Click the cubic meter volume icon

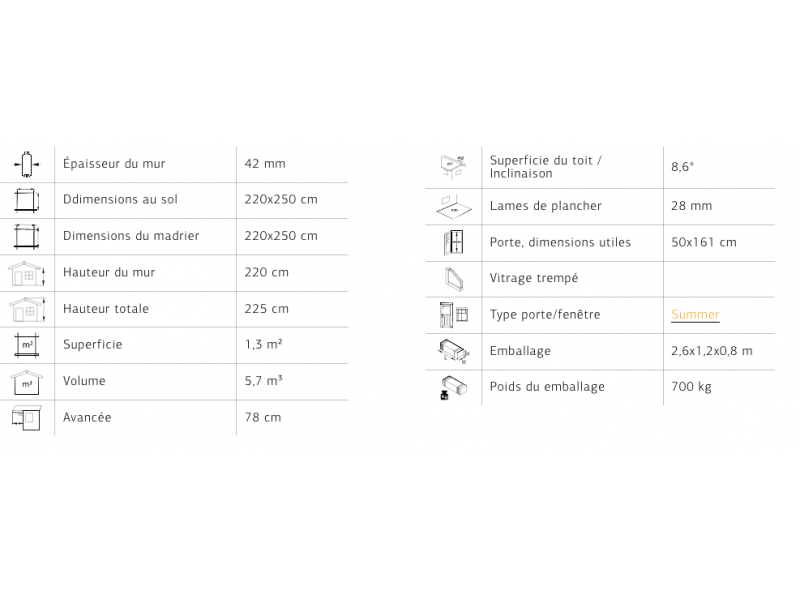point(27,383)
